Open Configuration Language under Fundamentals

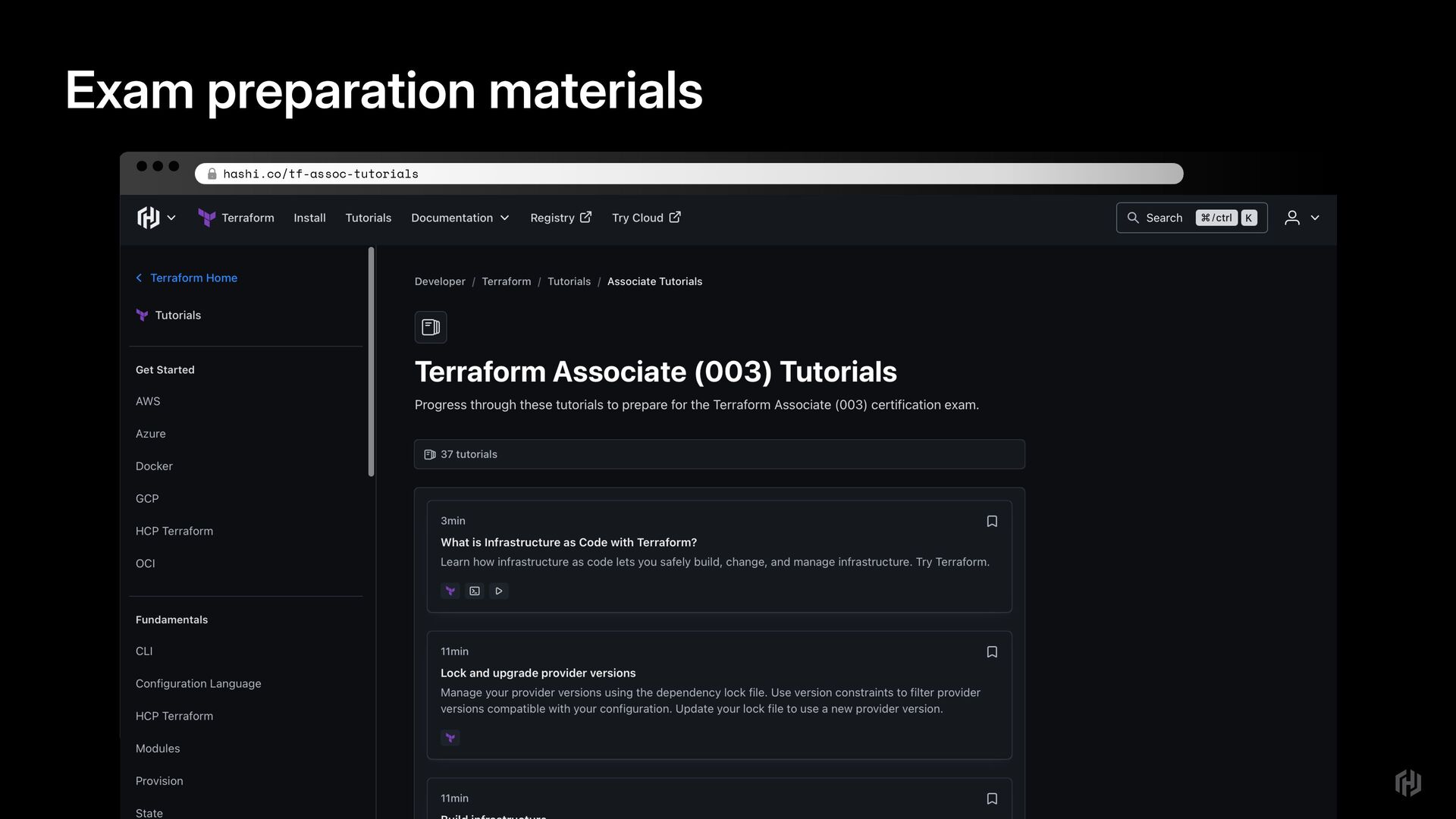click(198, 683)
